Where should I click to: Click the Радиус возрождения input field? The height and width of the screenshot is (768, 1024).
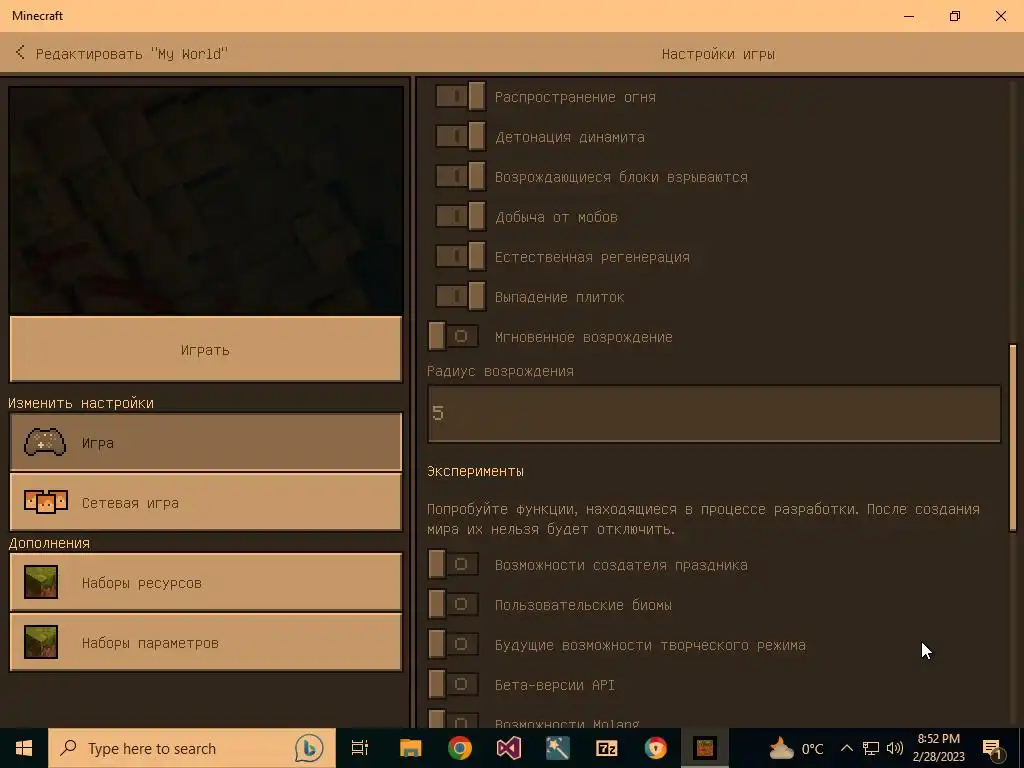tap(714, 413)
